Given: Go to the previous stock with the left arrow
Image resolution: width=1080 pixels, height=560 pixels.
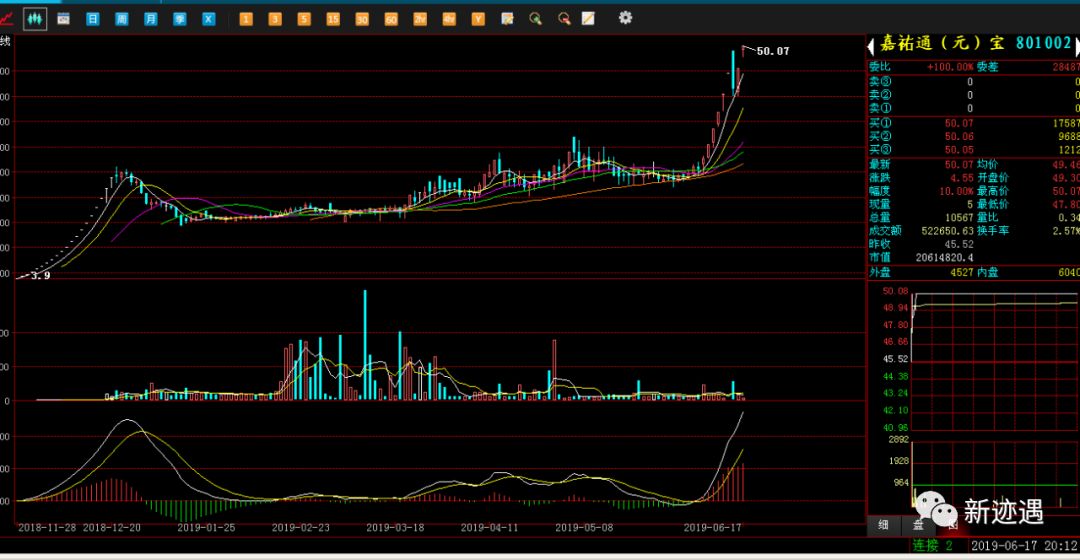Looking at the screenshot, I should 871,46.
